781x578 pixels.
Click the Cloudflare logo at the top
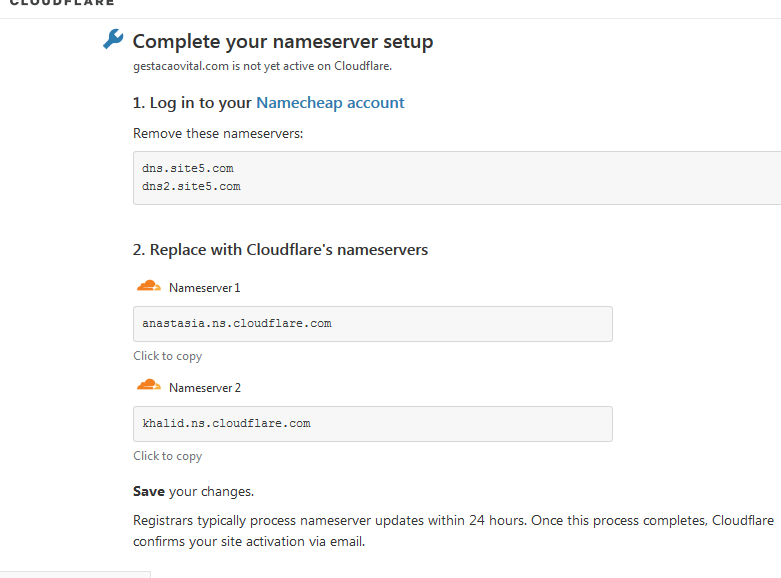point(62,2)
